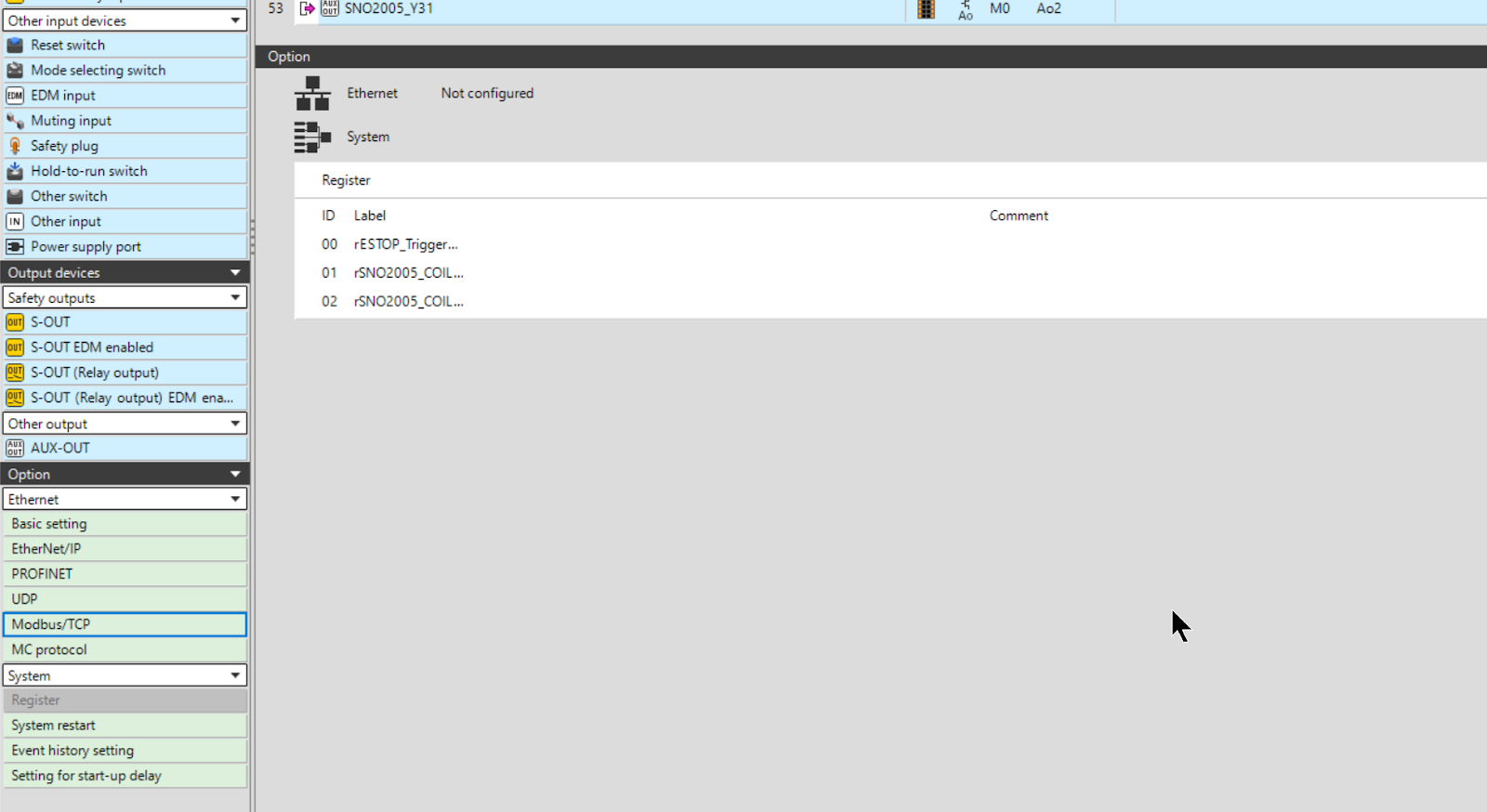The height and width of the screenshot is (812, 1487).
Task: Click the Ao2 cell in row 53
Action: point(1049,8)
